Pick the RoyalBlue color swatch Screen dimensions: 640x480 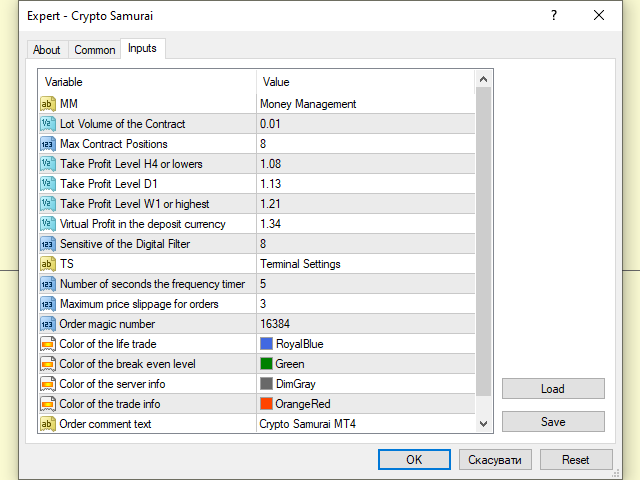[x=267, y=344]
